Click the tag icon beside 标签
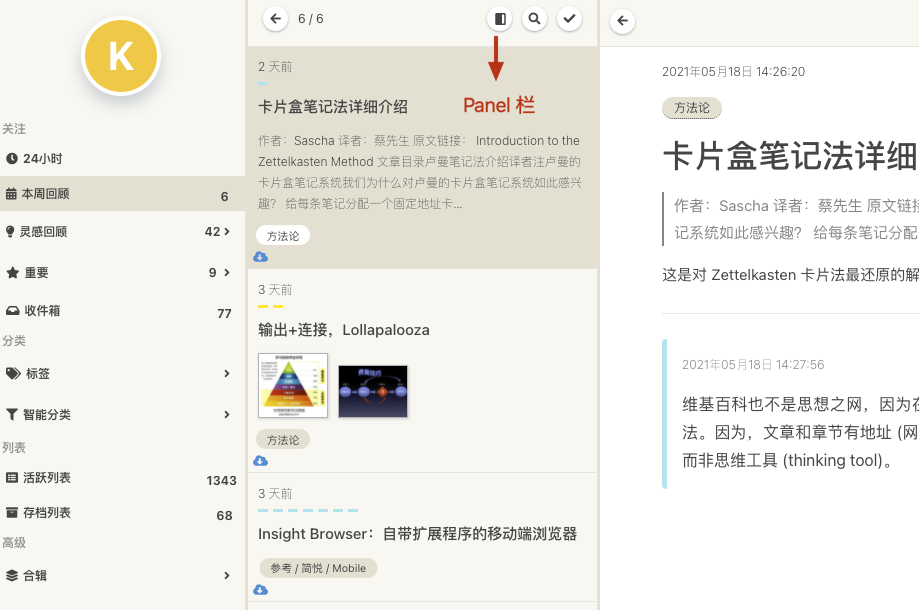 click(13, 373)
